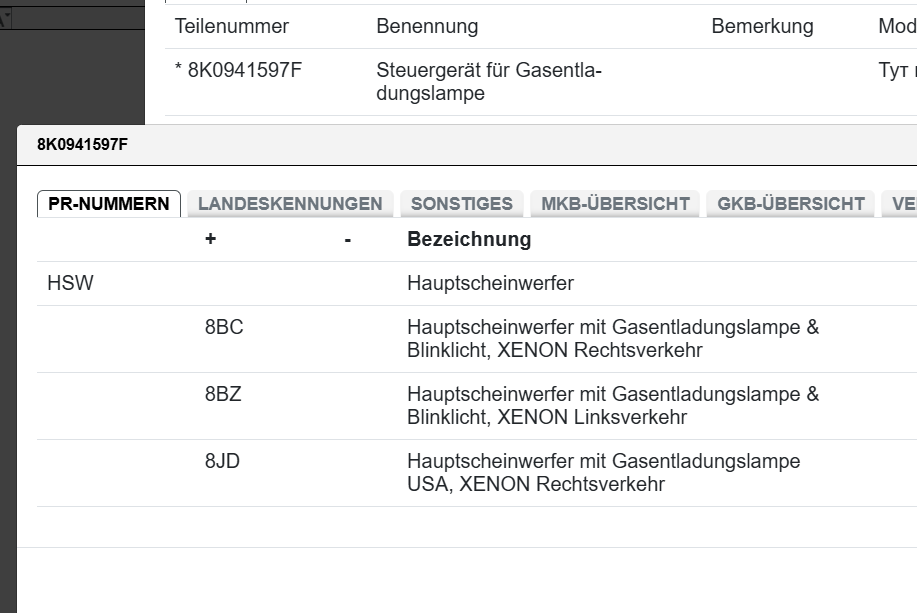Click the Bezeichnung column header
Screen dimensions: 917x613
[469, 240]
